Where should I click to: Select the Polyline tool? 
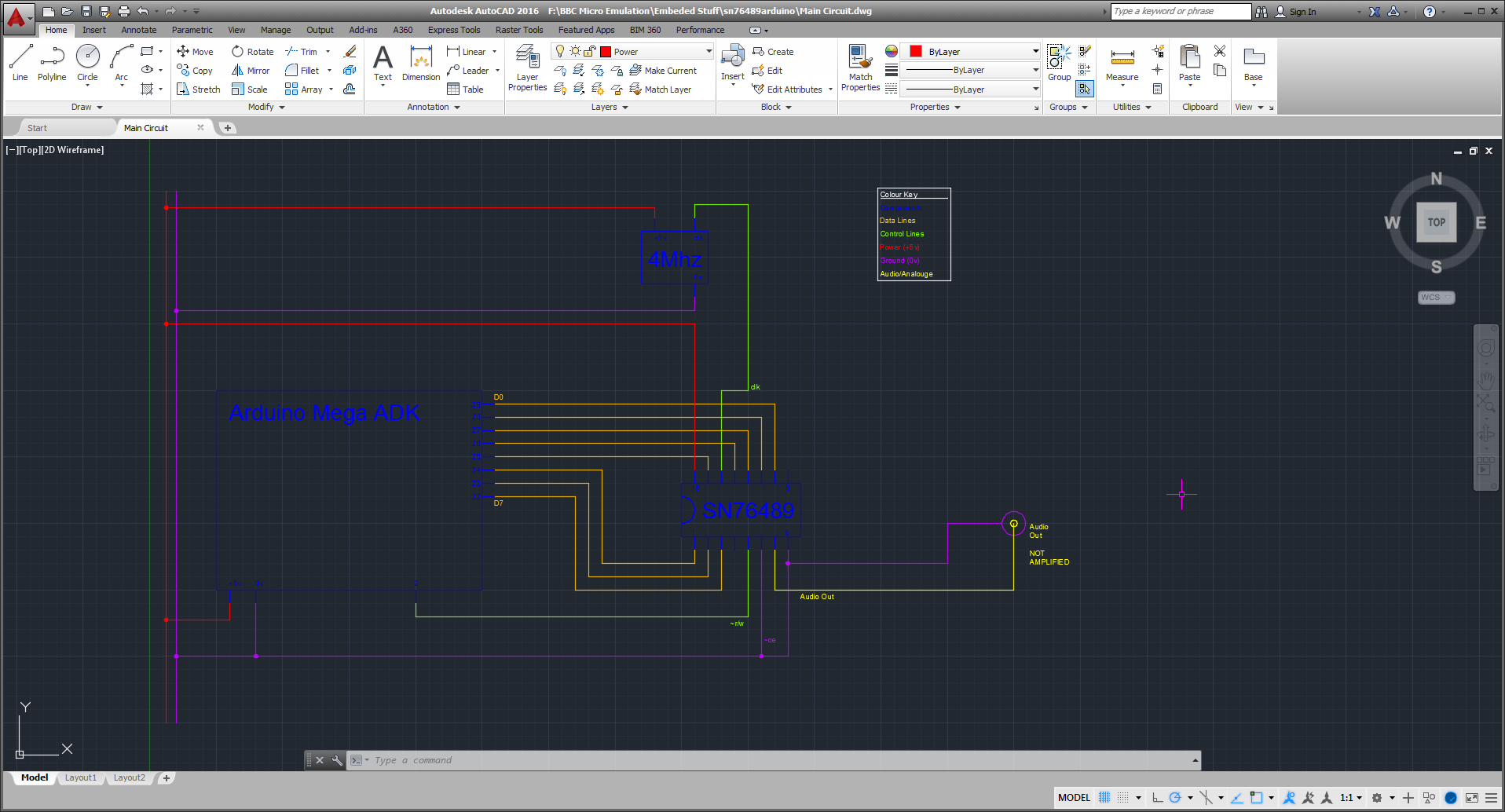click(x=52, y=62)
